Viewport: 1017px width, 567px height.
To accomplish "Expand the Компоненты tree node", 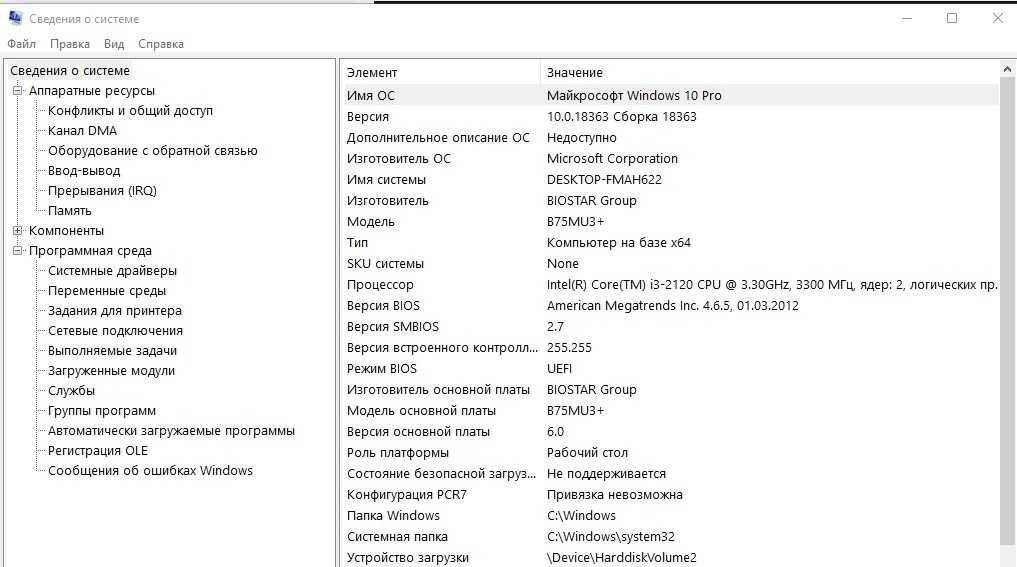I will (17, 231).
